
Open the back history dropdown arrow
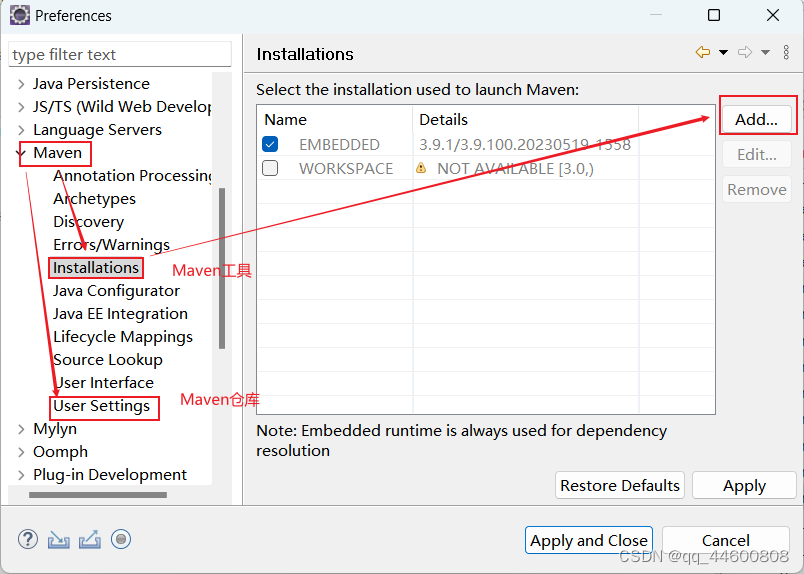[x=723, y=52]
